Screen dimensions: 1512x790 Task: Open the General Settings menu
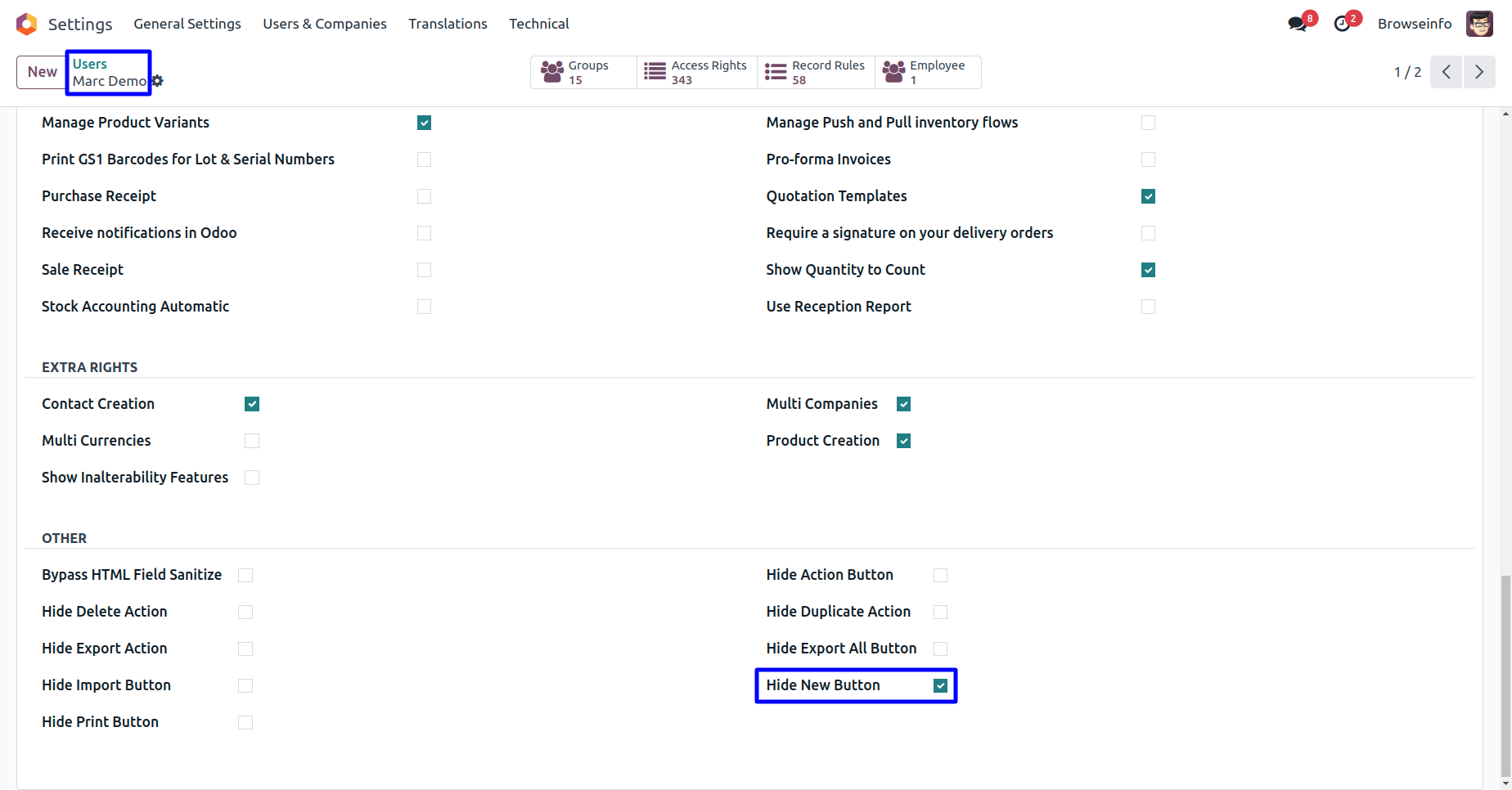[187, 24]
